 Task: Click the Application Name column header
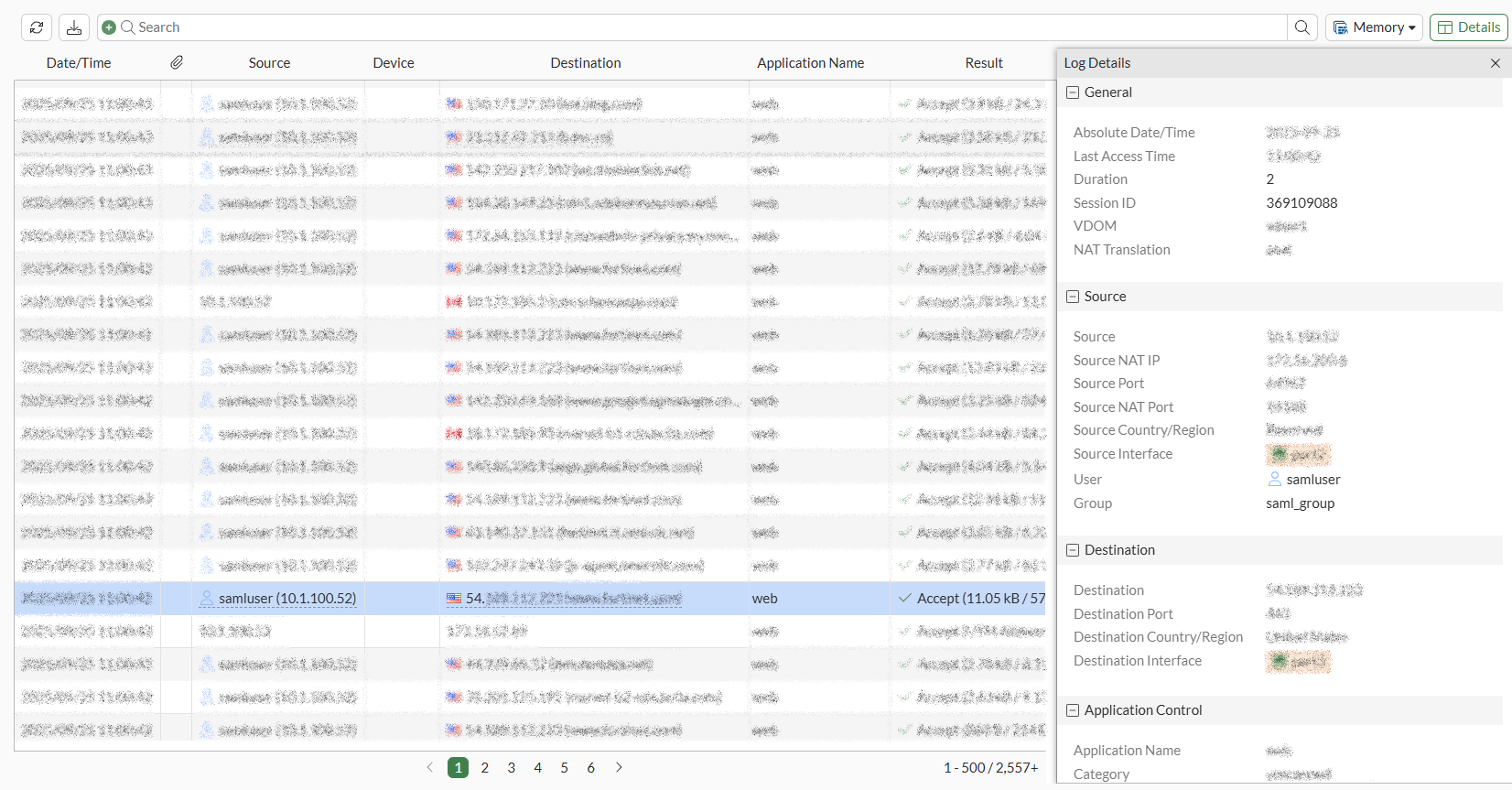tap(810, 63)
